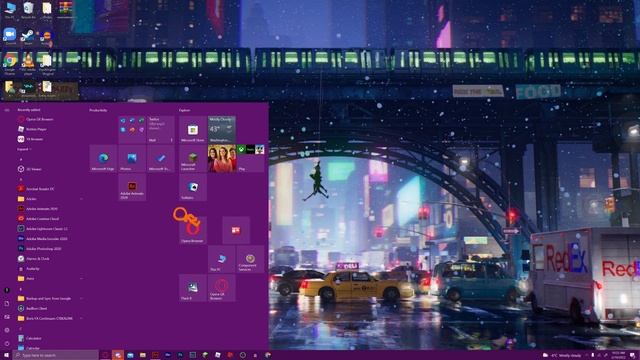Open the Solitaire tile

193,187
